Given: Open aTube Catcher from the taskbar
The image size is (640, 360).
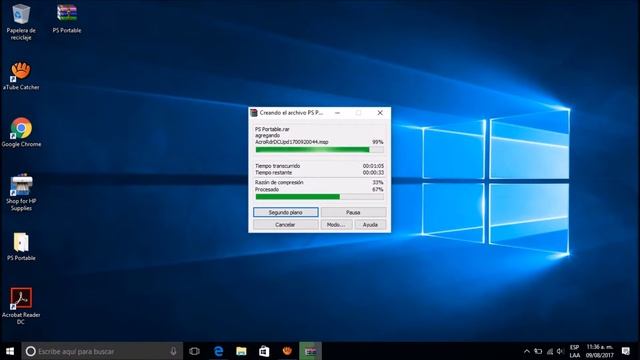Looking at the screenshot, I should pyautogui.click(x=287, y=351).
